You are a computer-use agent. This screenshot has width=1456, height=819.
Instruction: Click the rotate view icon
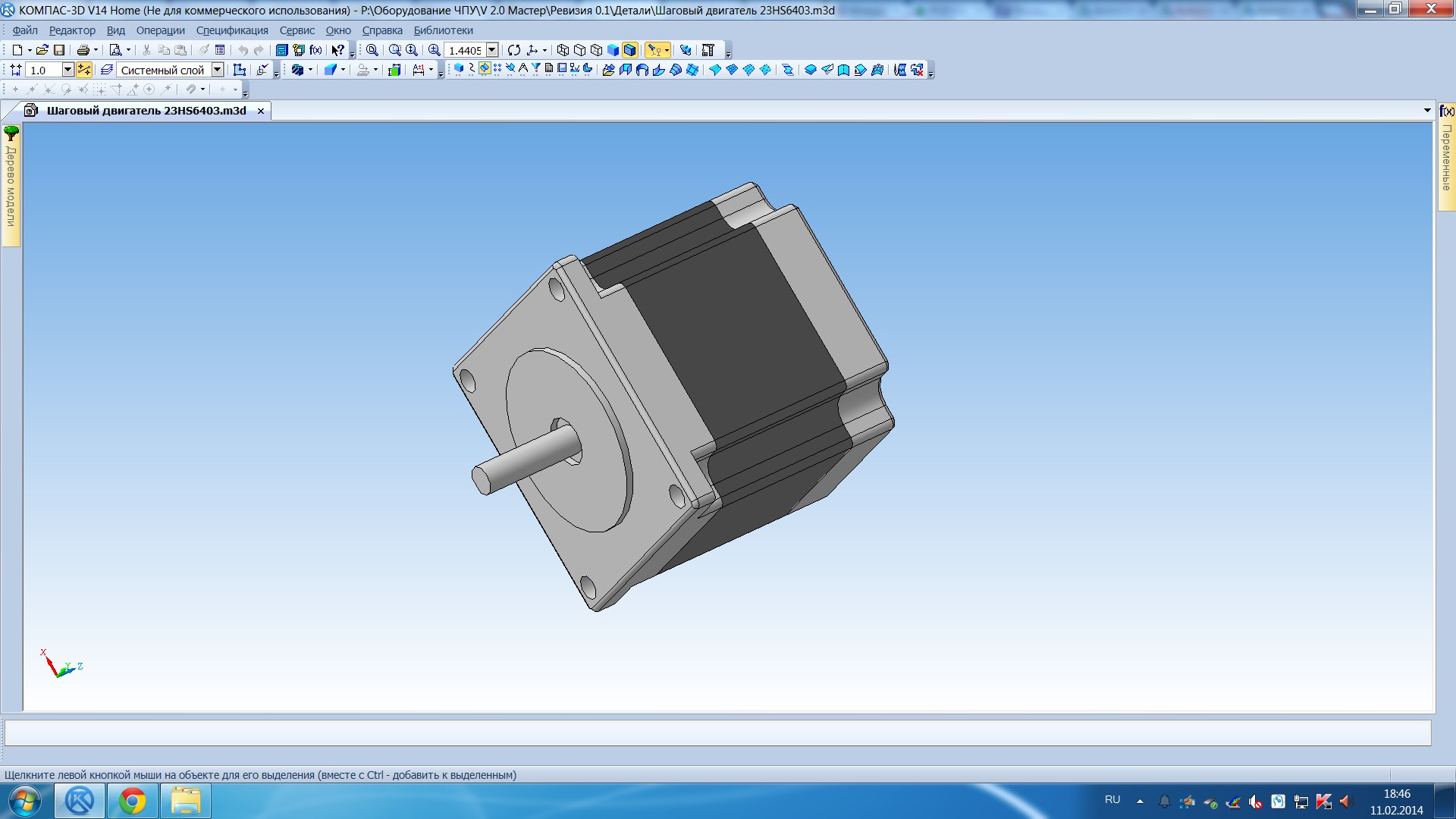coord(514,50)
